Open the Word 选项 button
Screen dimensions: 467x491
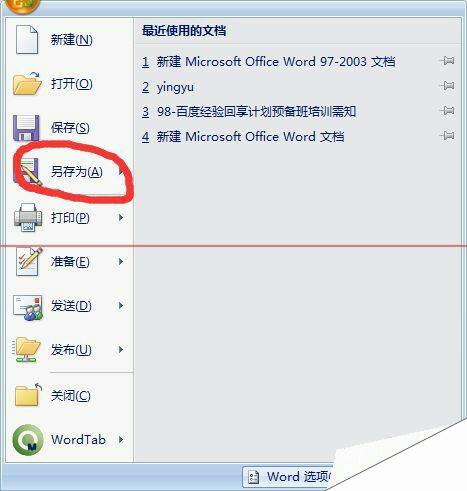pyautogui.click(x=288, y=477)
